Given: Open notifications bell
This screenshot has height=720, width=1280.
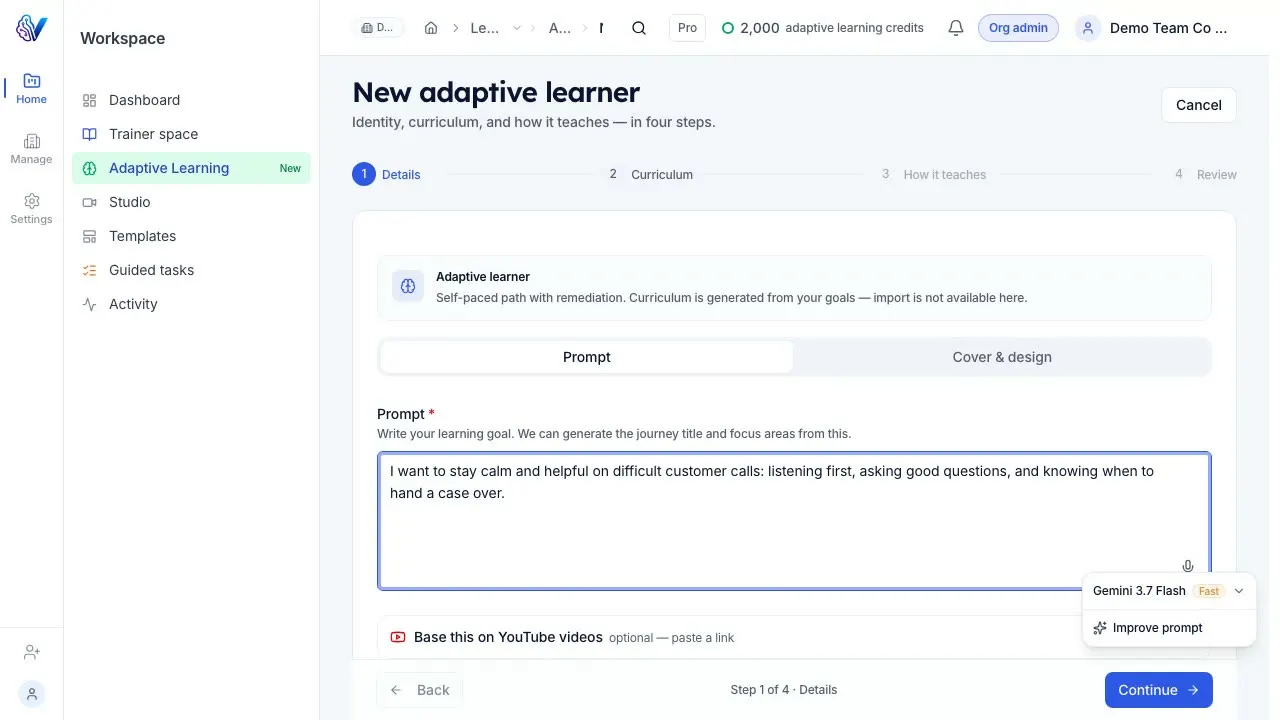Looking at the screenshot, I should tap(956, 28).
